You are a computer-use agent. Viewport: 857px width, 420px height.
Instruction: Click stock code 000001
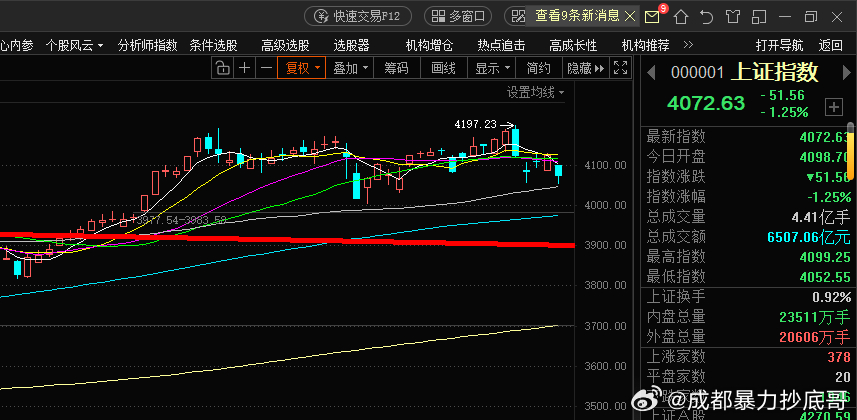pyautogui.click(x=697, y=73)
